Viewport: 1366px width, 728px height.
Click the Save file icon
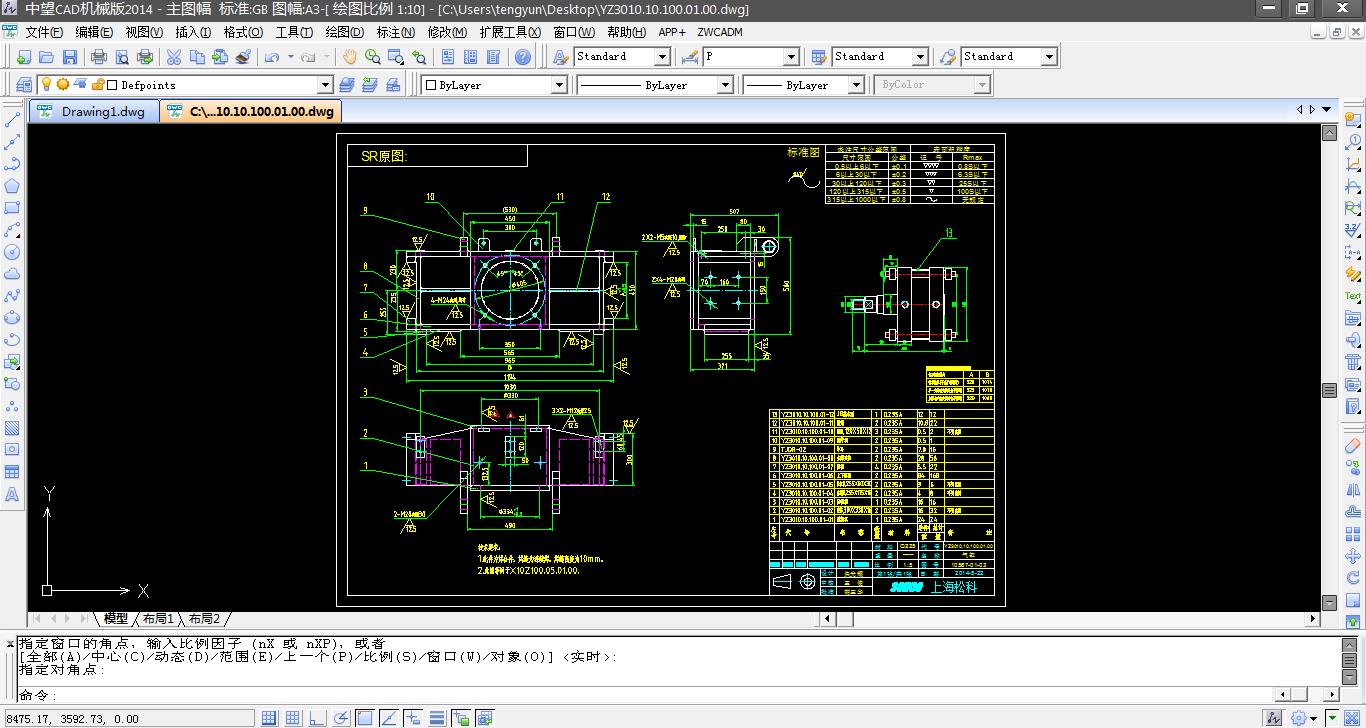pos(70,57)
